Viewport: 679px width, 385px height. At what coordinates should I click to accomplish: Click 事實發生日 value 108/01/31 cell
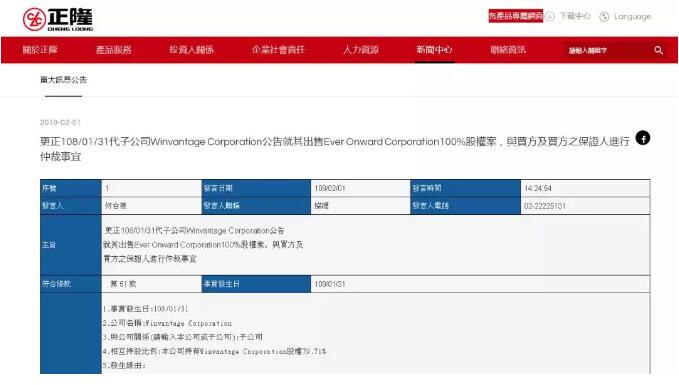pos(480,284)
